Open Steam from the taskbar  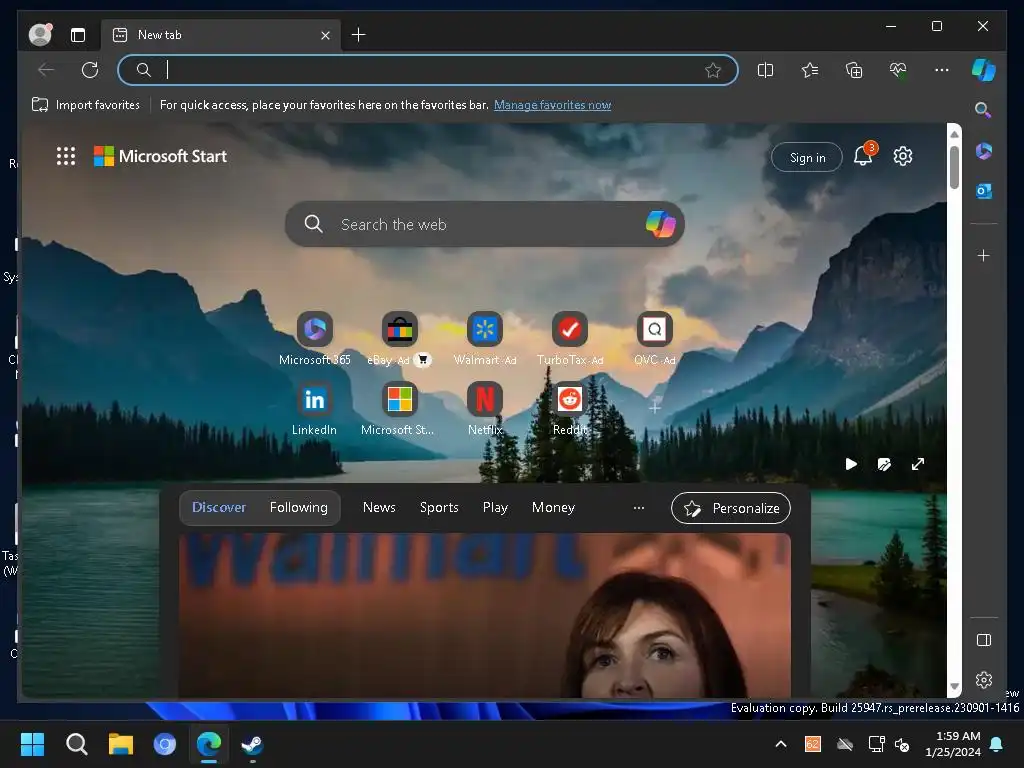click(x=253, y=744)
